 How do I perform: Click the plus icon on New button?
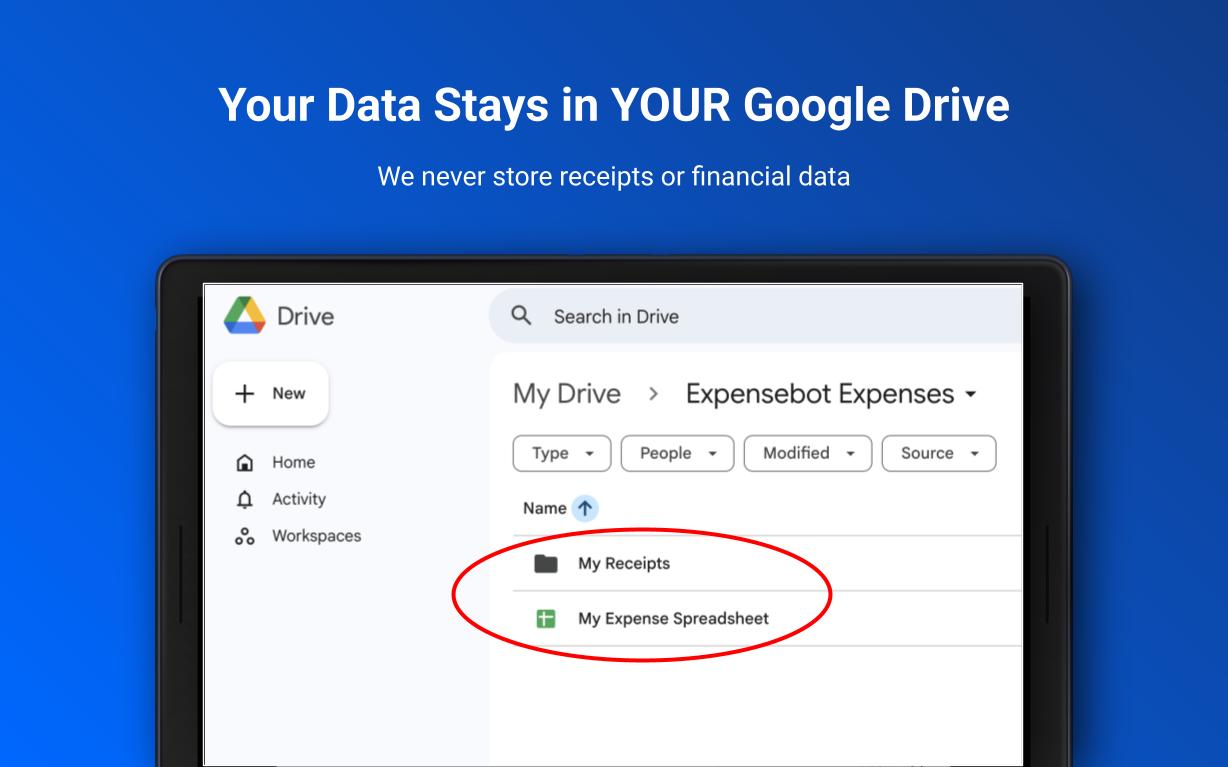(245, 393)
